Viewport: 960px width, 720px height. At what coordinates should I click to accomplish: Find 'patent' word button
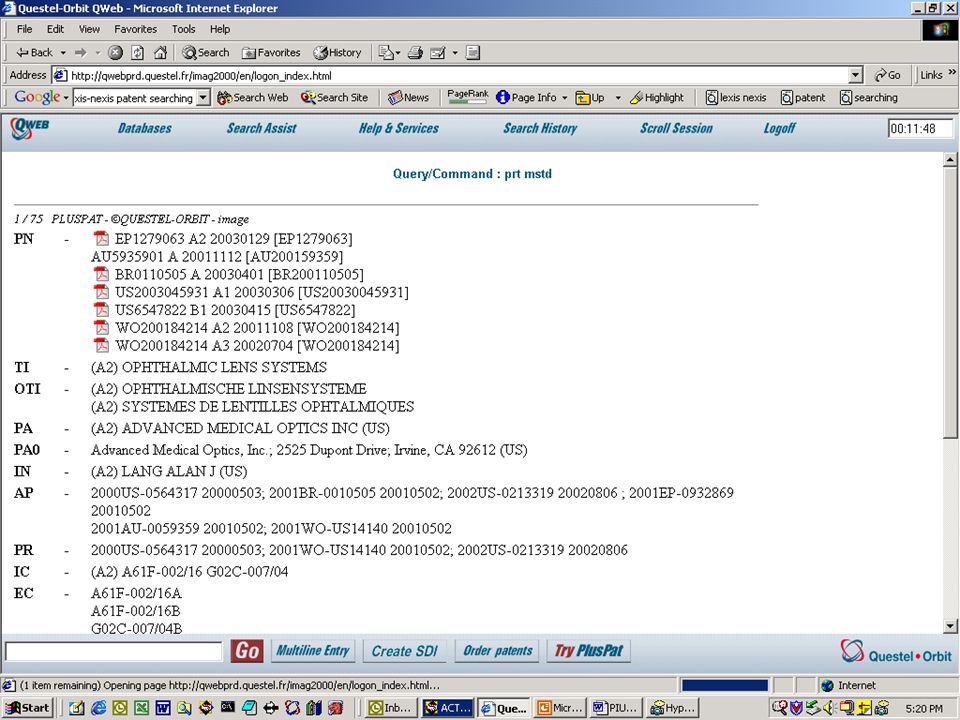803,97
